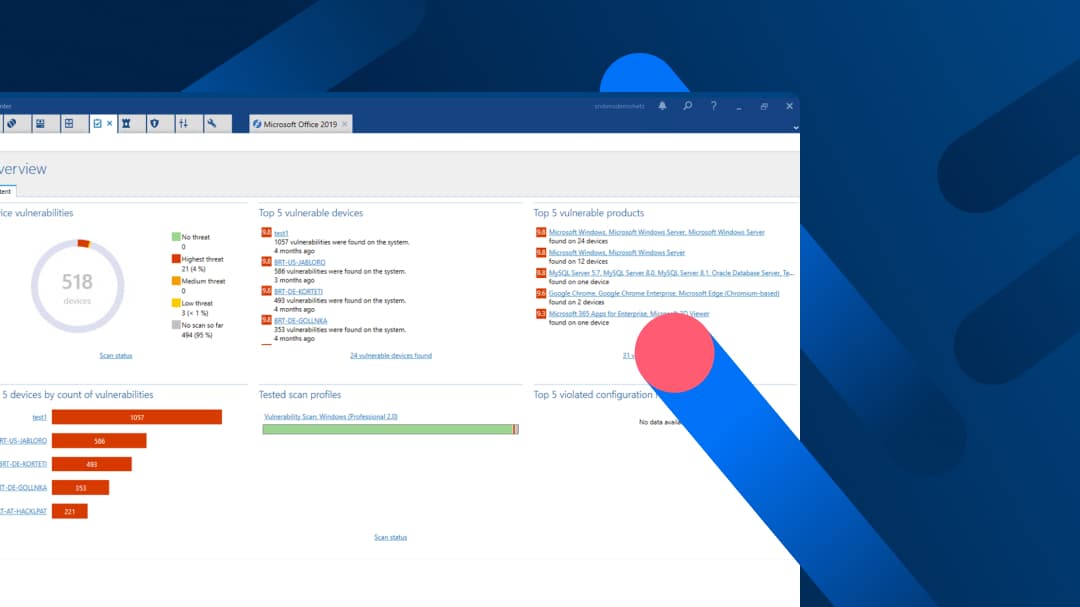Image resolution: width=1080 pixels, height=607 pixels.
Task: Open the device list icon tab
Action: coord(41,124)
